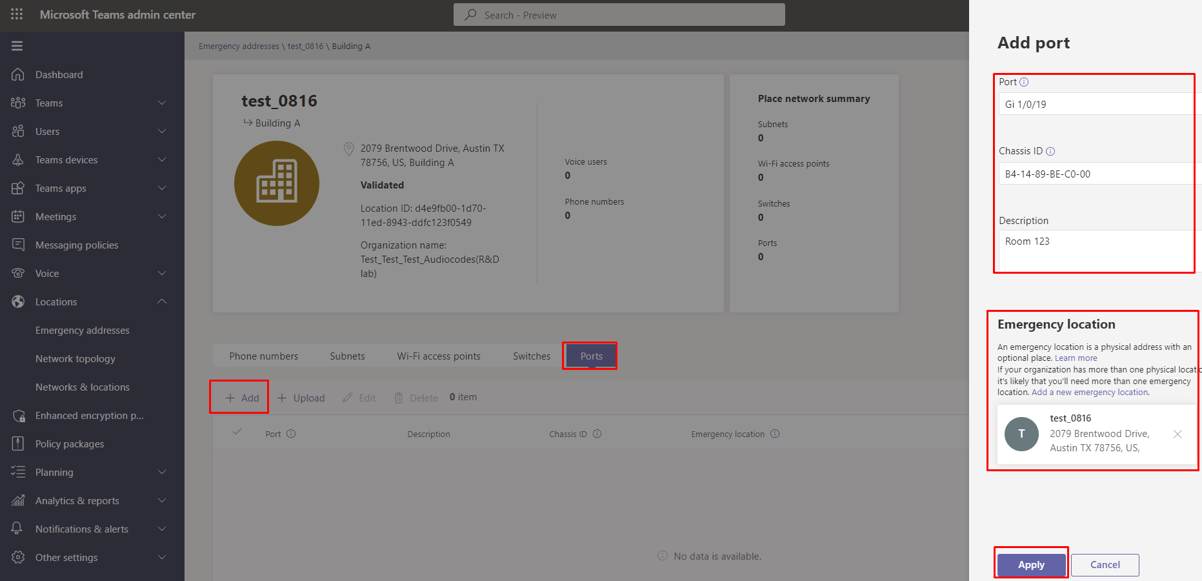1202x581 pixels.
Task: Click the Dashboard home icon
Action: 18,74
